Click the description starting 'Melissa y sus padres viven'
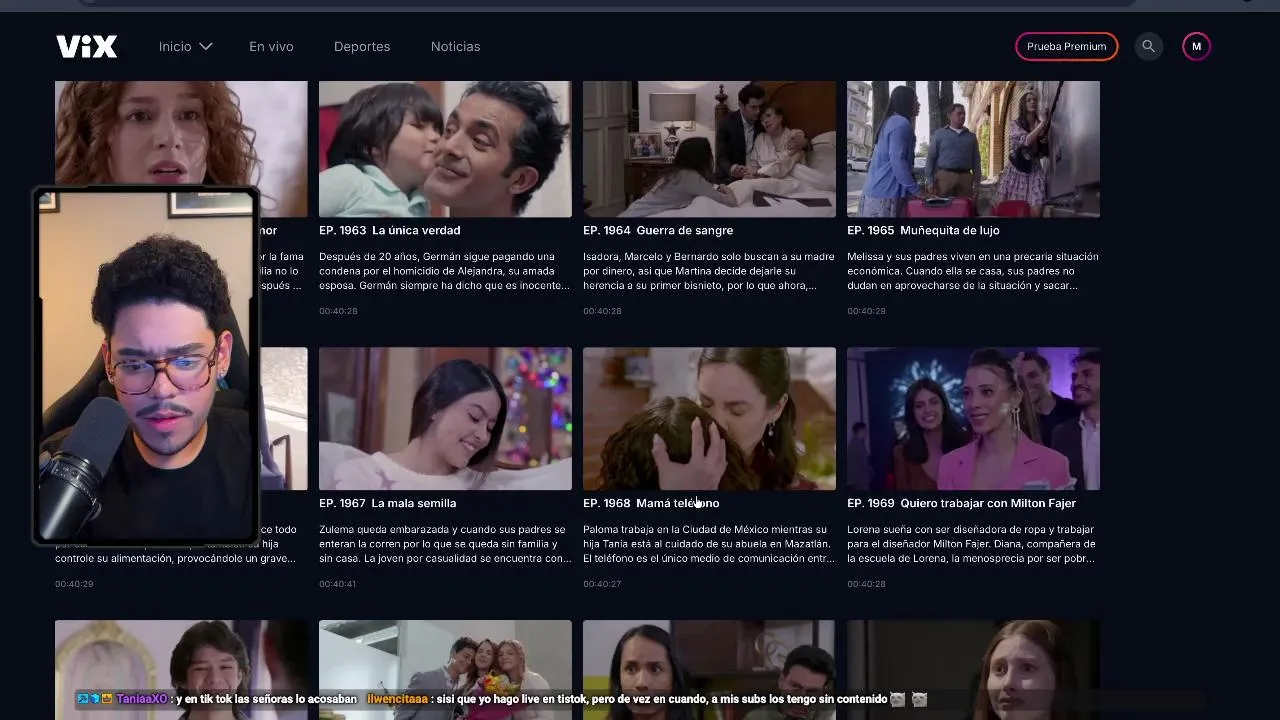Screen dimensions: 1280x720 [x=973, y=271]
